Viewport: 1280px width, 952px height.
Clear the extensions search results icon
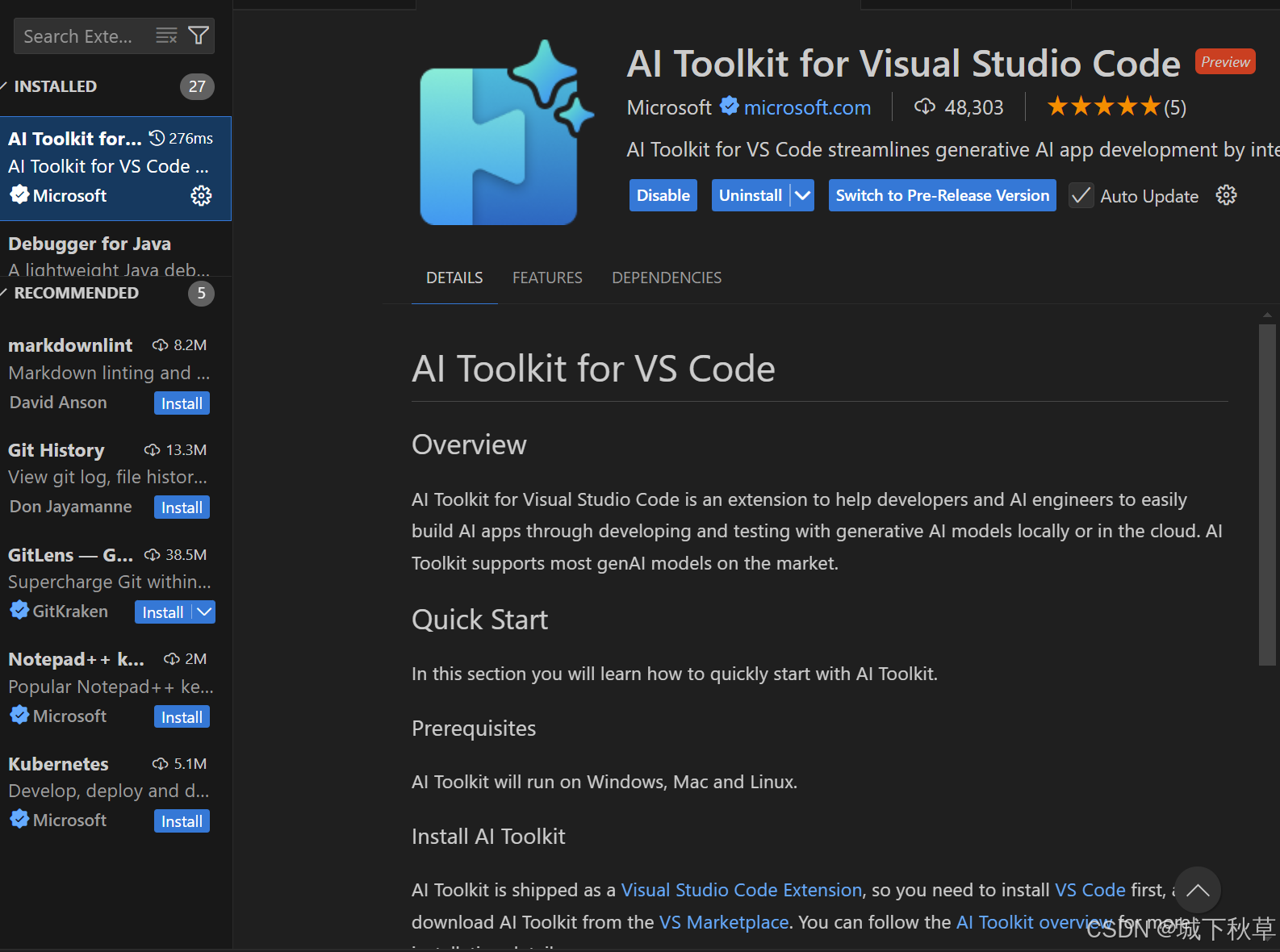[166, 35]
